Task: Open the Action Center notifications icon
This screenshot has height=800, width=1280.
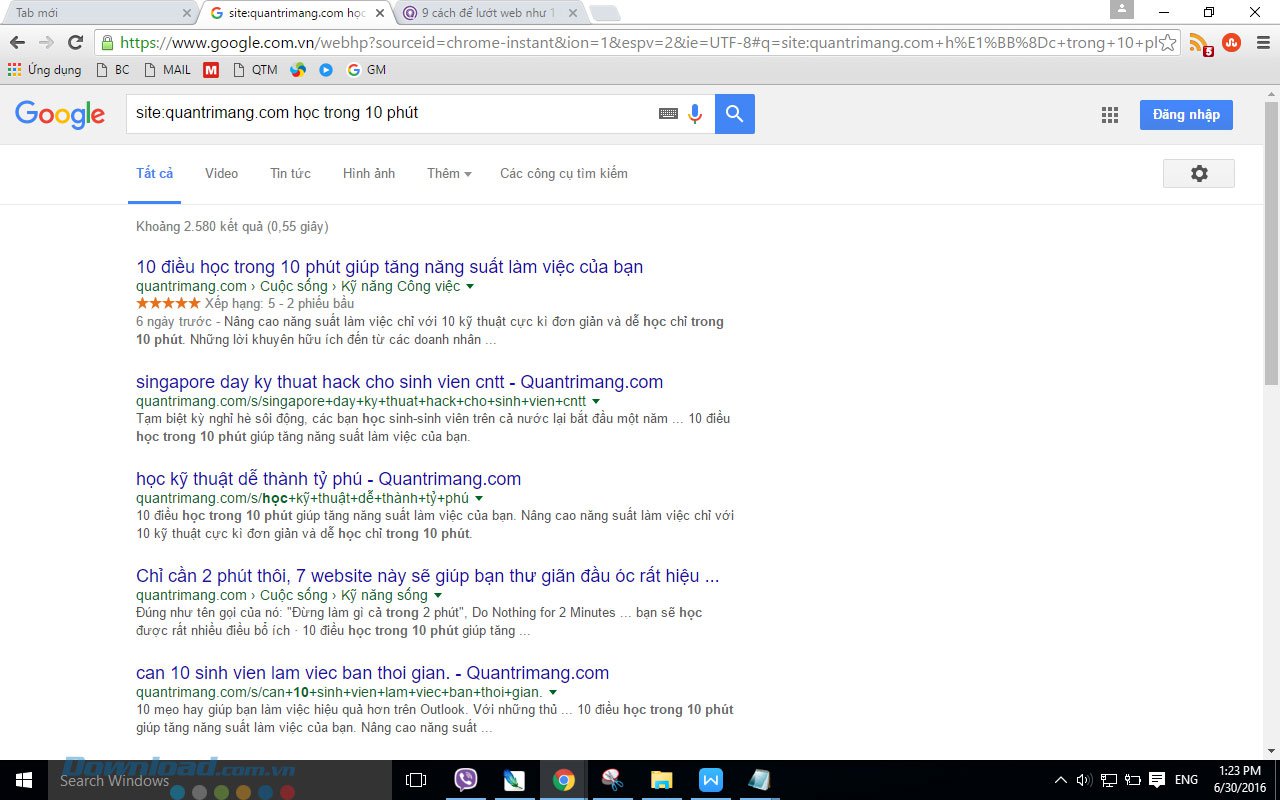Action: click(x=1157, y=780)
